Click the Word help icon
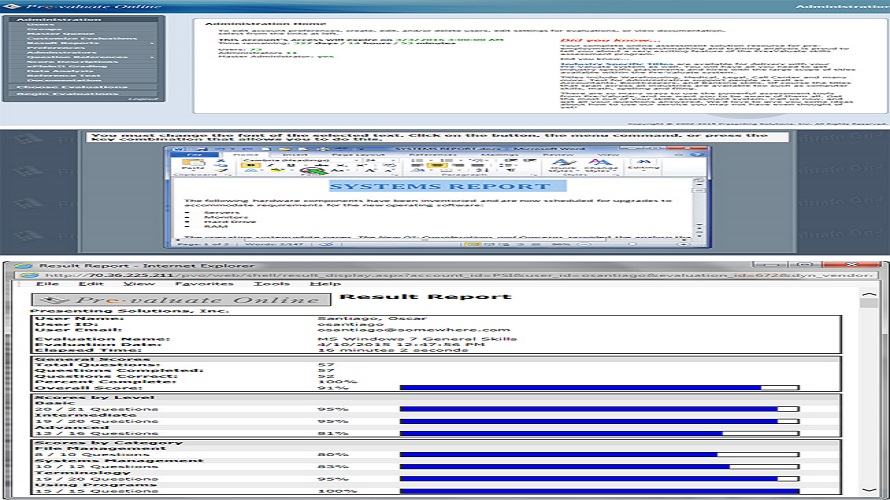This screenshot has width=890, height=500. [697, 154]
